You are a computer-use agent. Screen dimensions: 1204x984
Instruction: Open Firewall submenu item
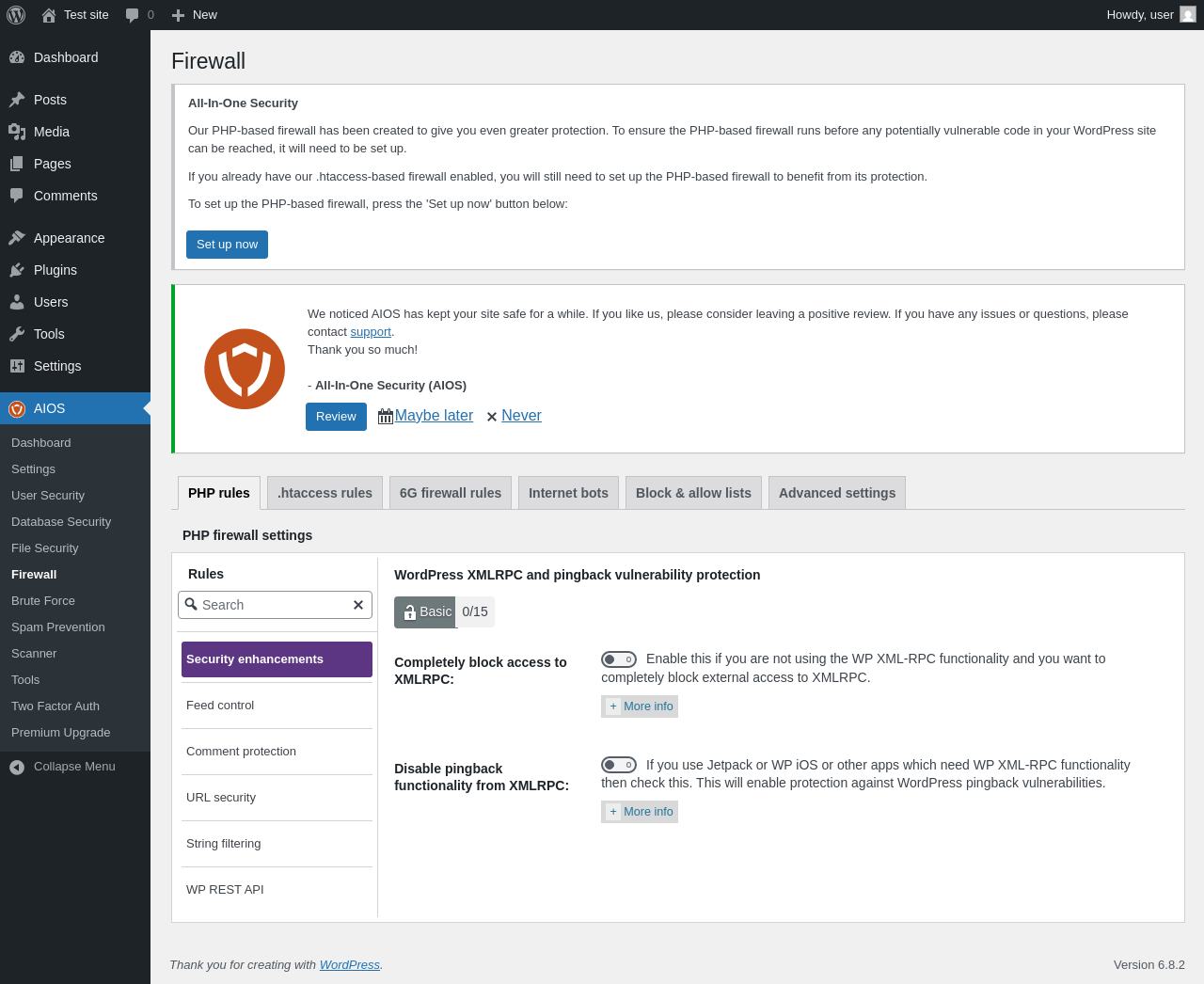coord(75,575)
